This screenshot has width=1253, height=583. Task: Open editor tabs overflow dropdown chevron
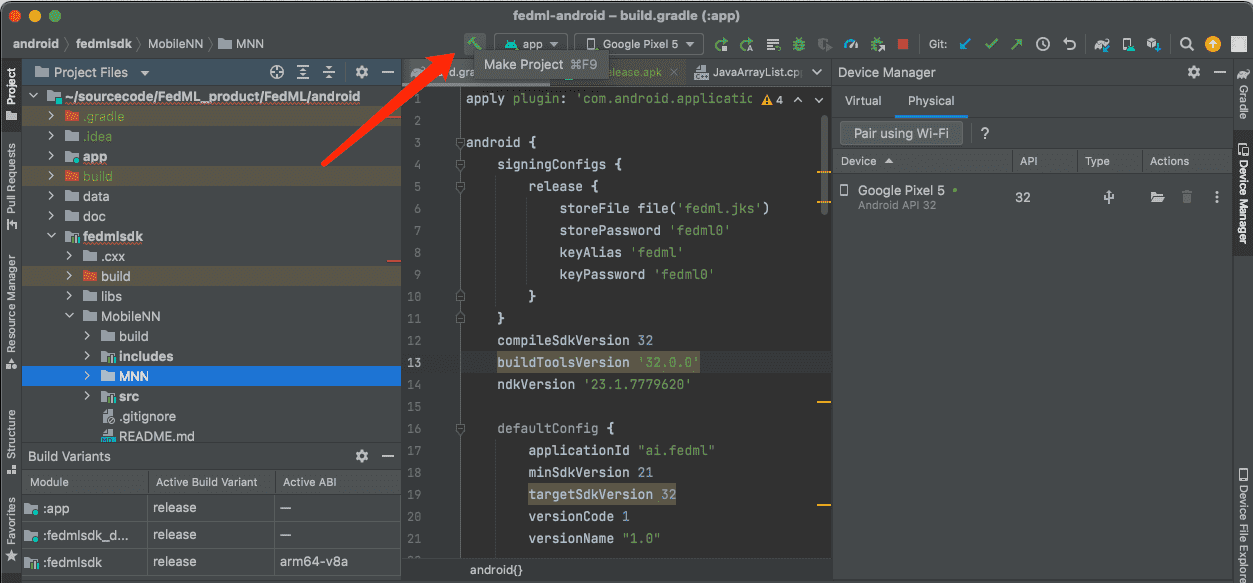[x=818, y=72]
